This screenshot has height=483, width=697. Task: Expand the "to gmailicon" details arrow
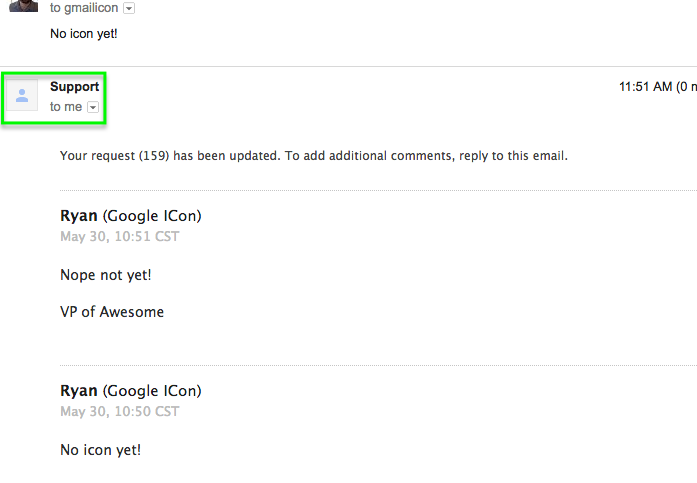[129, 8]
